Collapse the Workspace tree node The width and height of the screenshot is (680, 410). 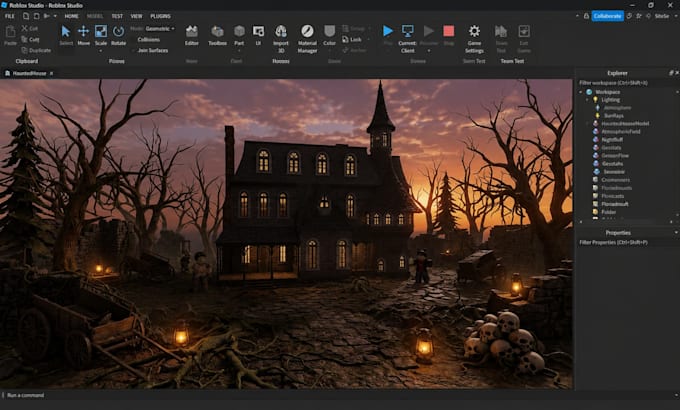coord(581,92)
